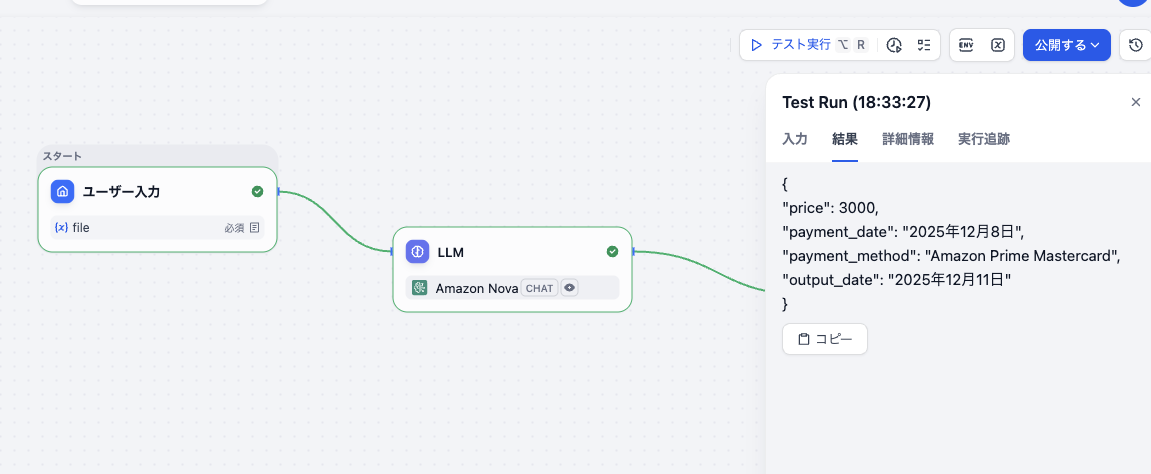Click the input connector on LLM node
This screenshot has height=474, width=1151.
click(392, 252)
